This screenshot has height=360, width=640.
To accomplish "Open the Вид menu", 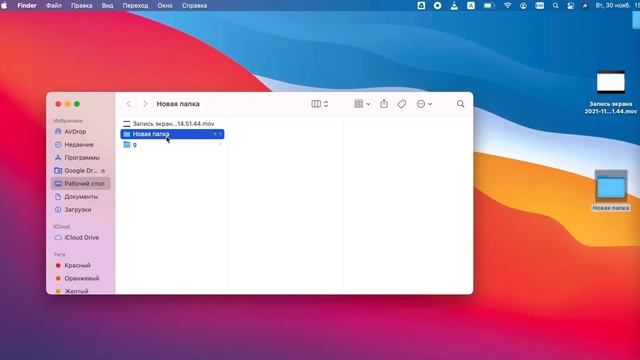I will click(107, 6).
